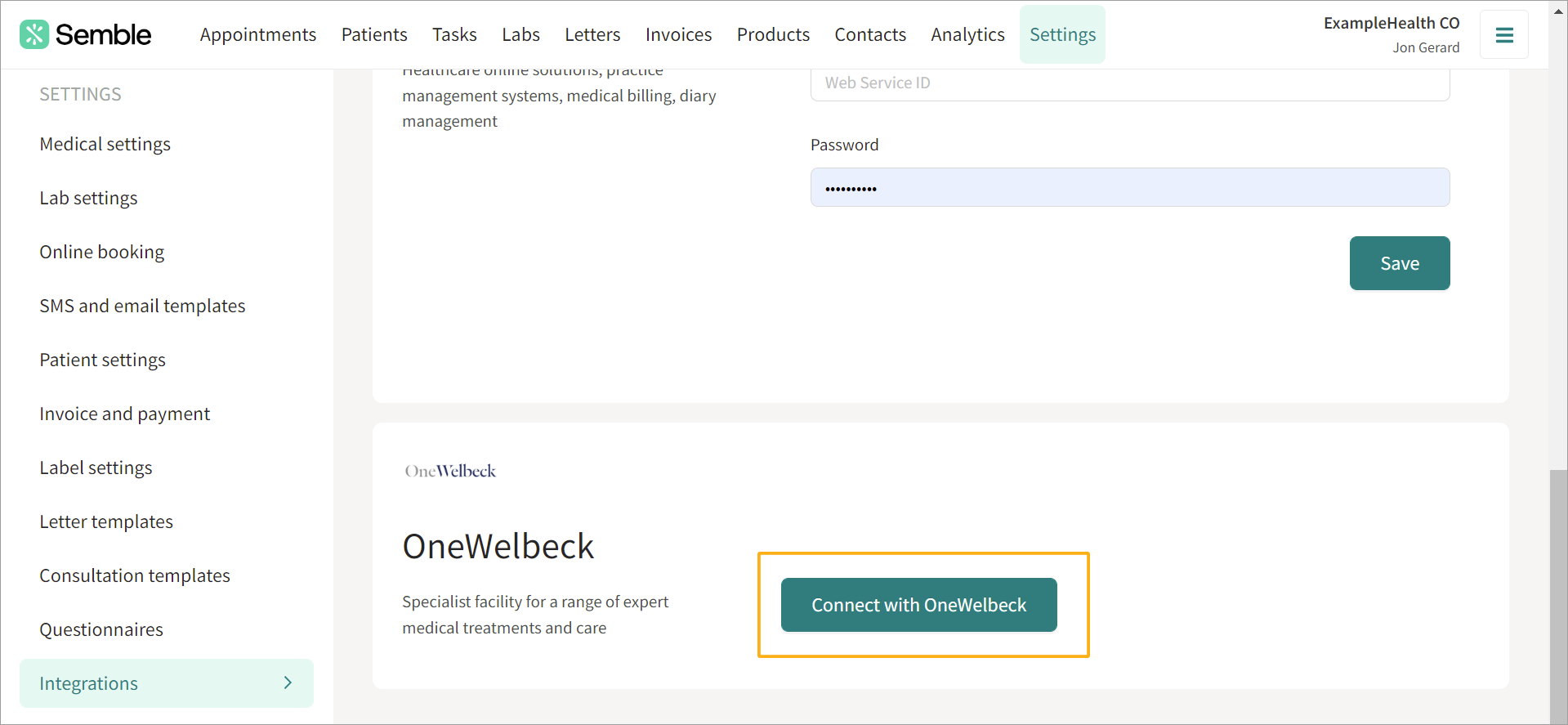Image resolution: width=1568 pixels, height=725 pixels.
Task: Click the ExampleHealth CO account name
Action: pos(1392,23)
